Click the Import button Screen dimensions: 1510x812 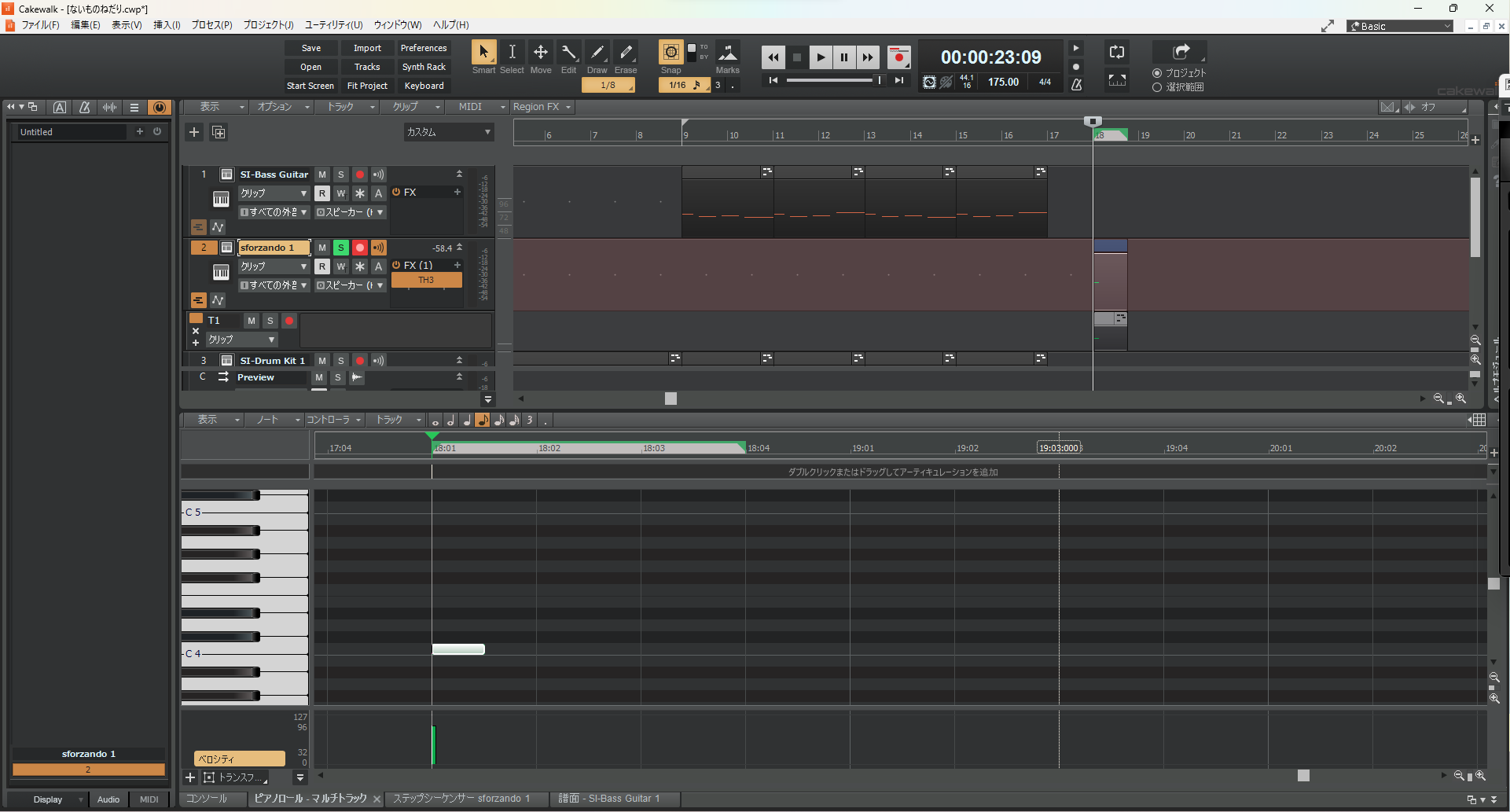pyautogui.click(x=367, y=48)
